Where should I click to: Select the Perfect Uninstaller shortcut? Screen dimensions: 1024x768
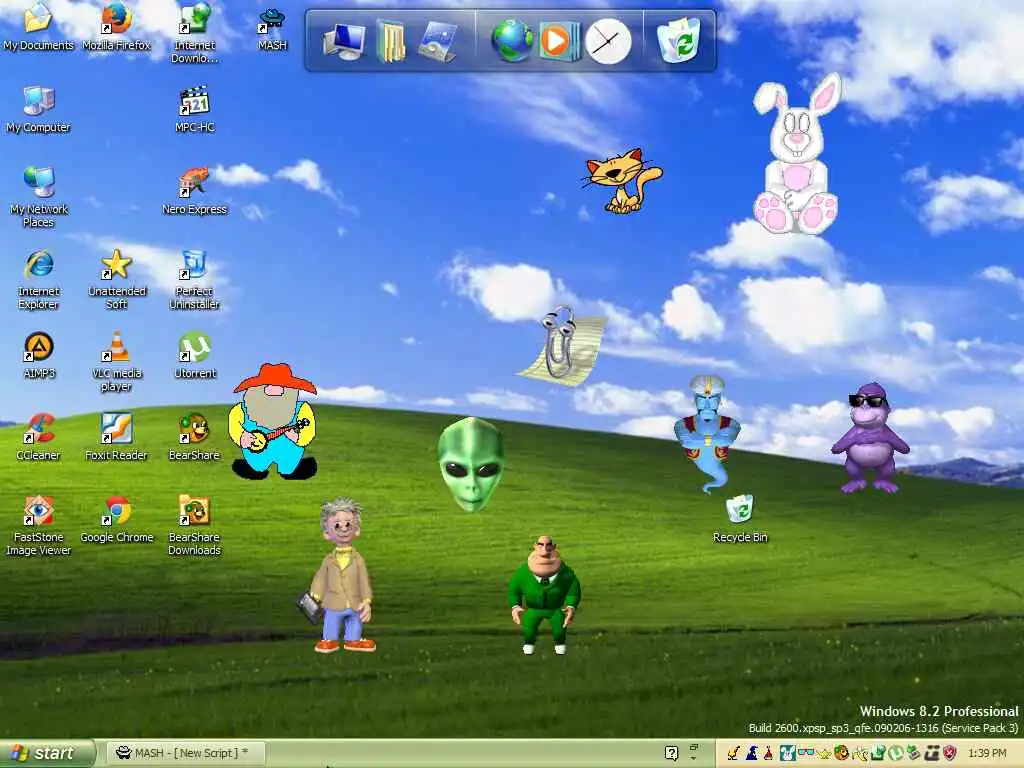[194, 278]
